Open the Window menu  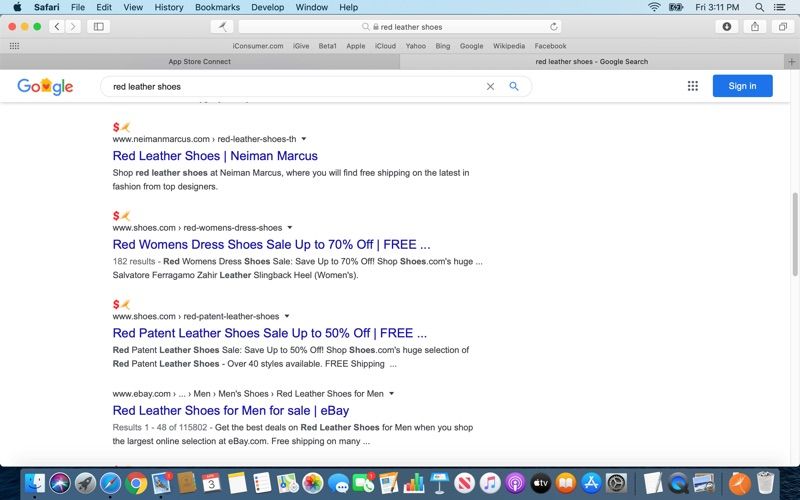pos(312,7)
